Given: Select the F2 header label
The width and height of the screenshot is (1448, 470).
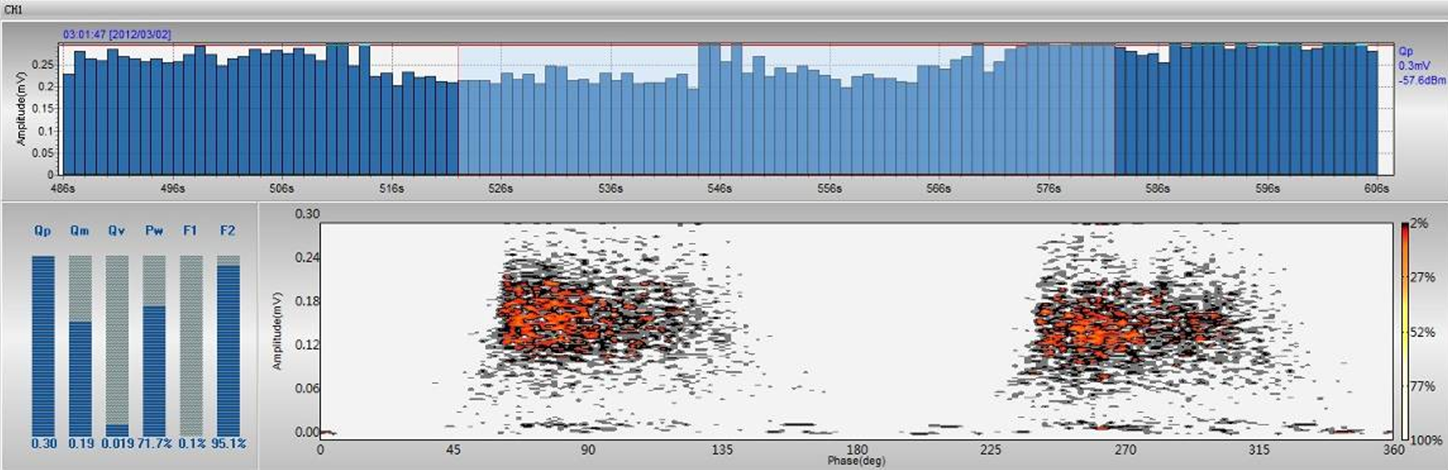Looking at the screenshot, I should pos(228,229).
